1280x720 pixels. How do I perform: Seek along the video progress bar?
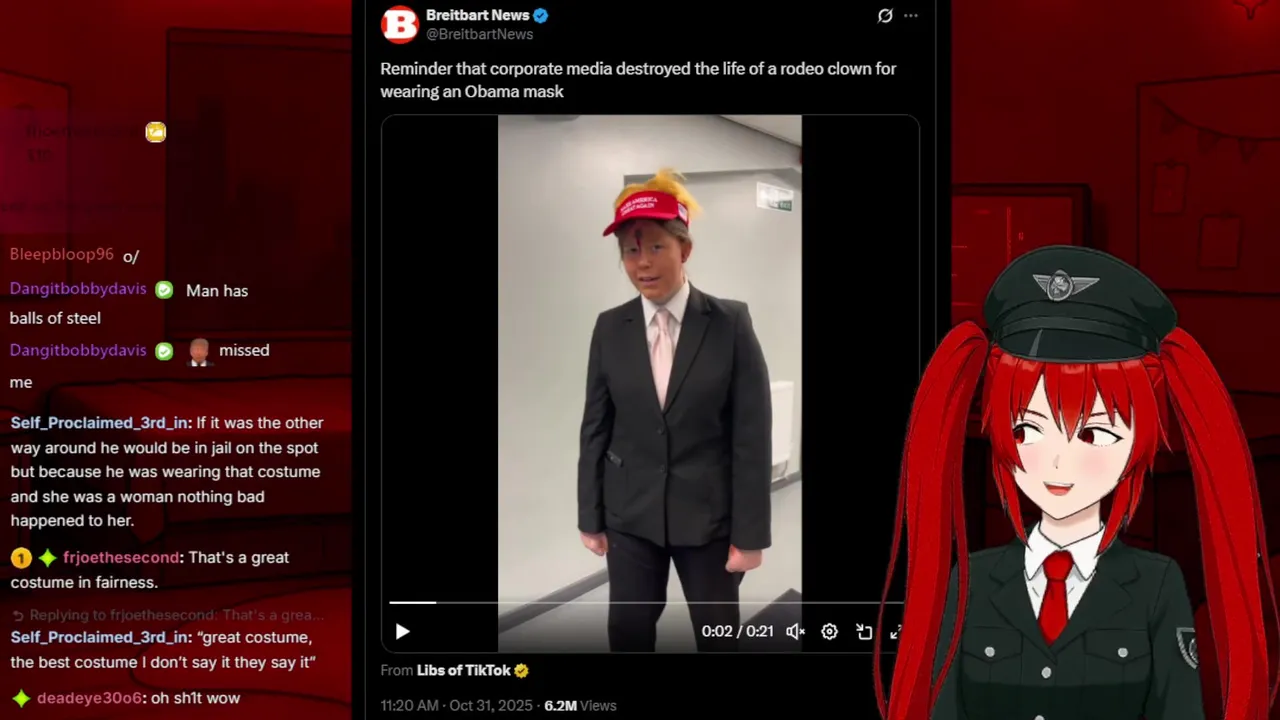click(x=645, y=602)
